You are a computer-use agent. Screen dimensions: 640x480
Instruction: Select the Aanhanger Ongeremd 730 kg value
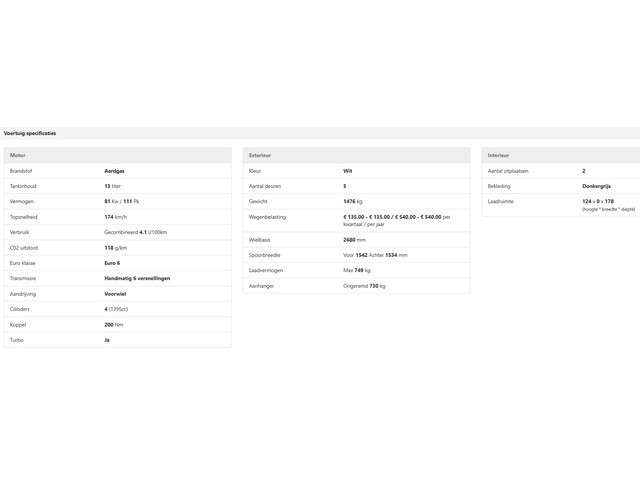click(x=364, y=286)
